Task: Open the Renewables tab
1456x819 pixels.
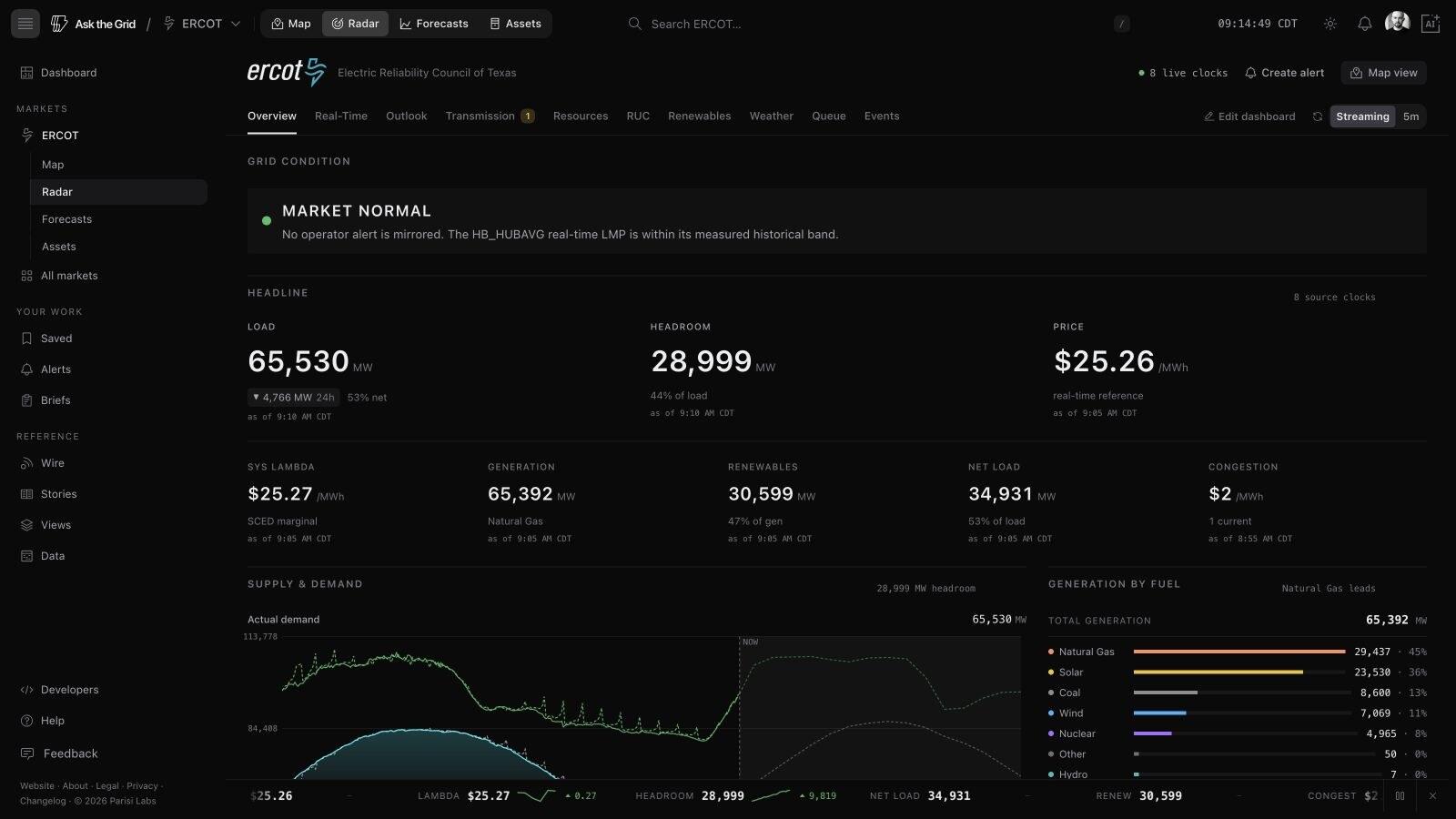Action: (699, 116)
